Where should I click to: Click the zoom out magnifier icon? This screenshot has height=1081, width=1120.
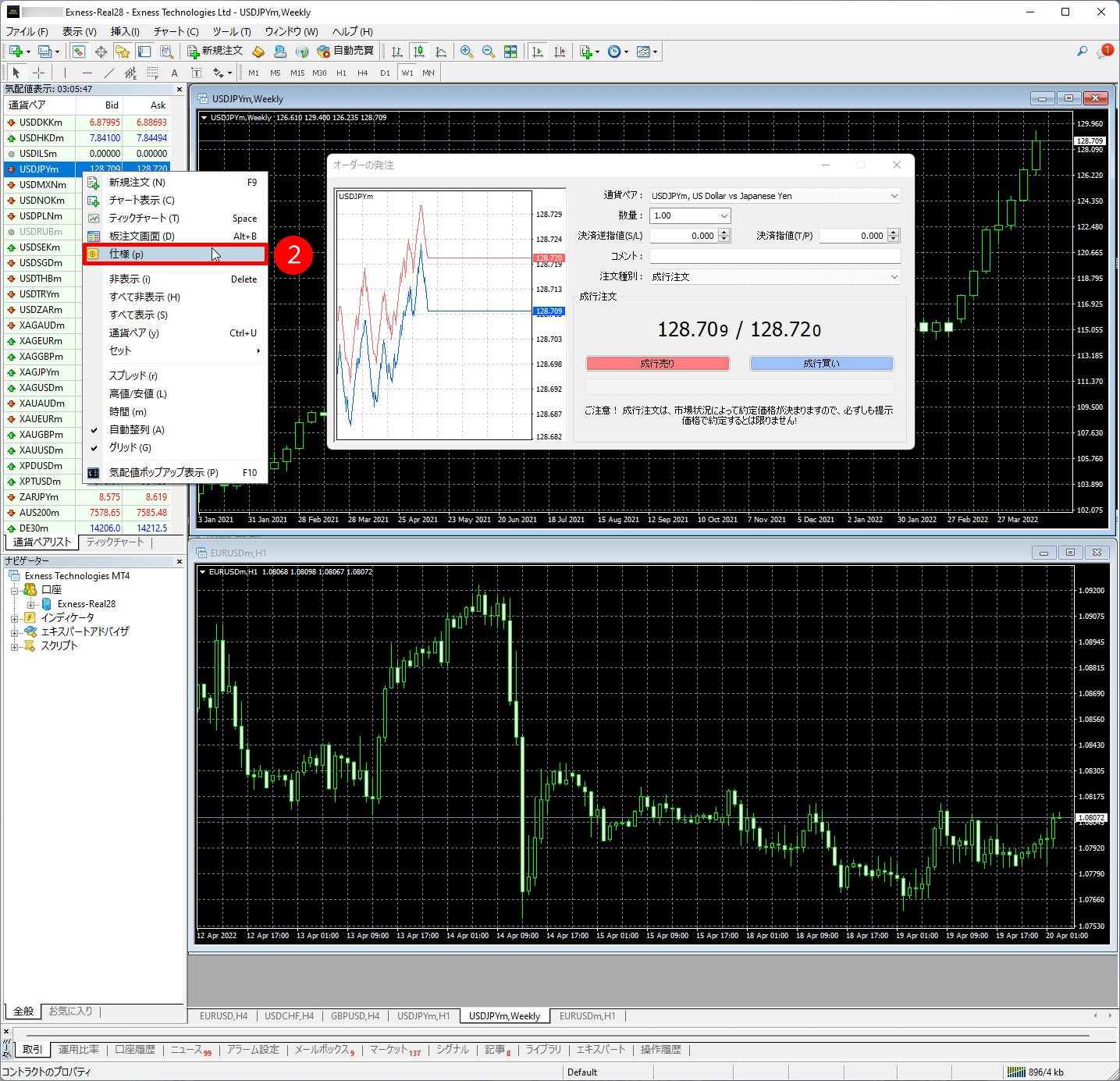click(x=489, y=52)
